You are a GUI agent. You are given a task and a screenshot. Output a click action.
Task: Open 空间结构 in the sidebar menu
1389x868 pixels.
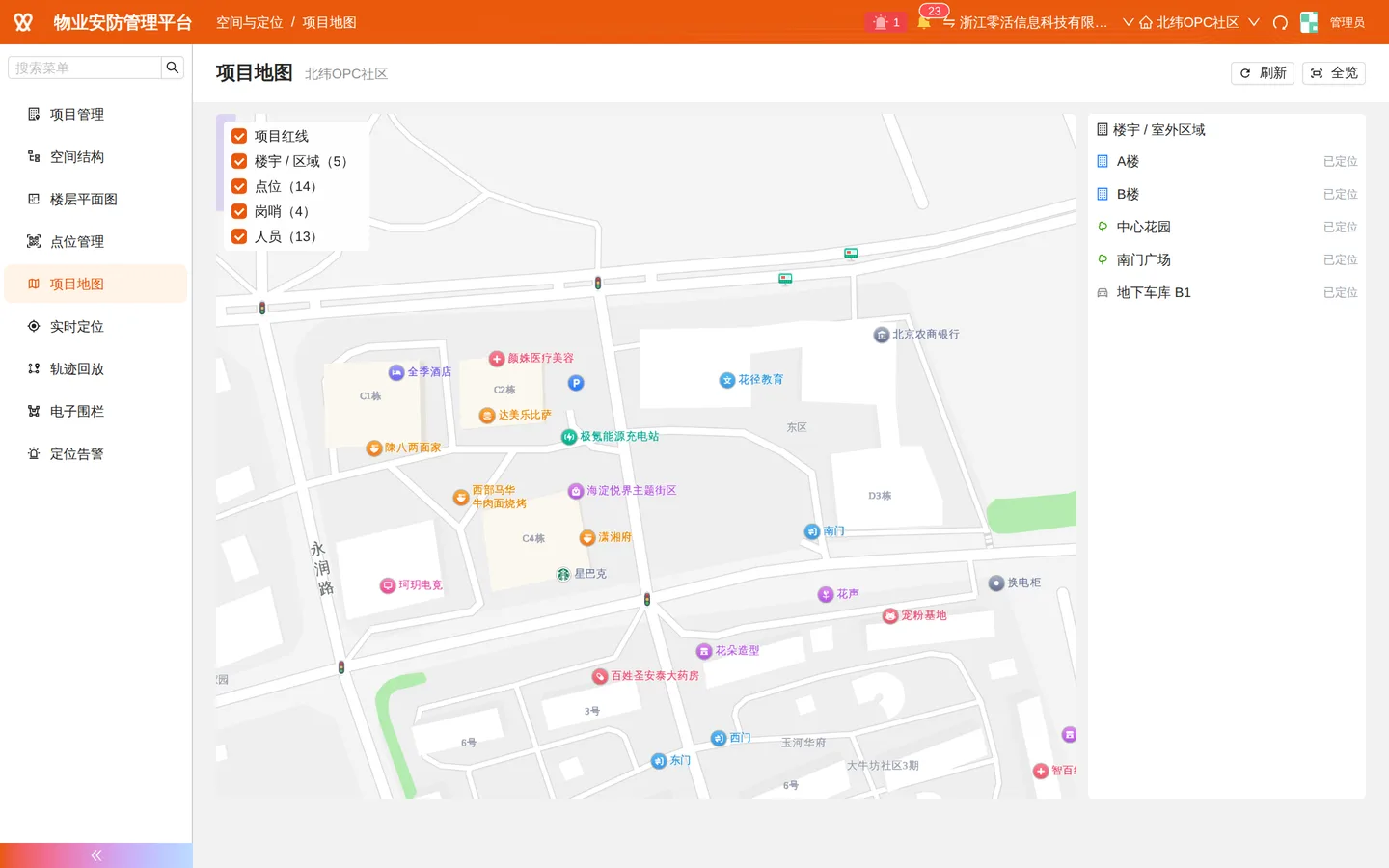[95, 156]
